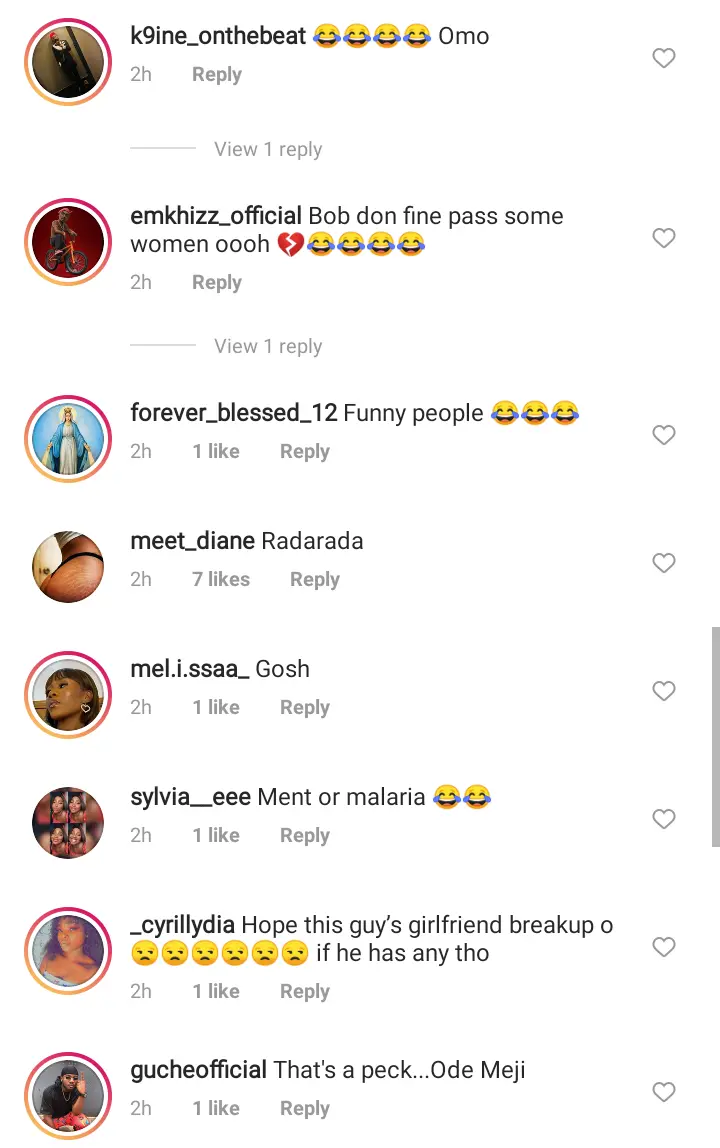Reply to k9ine_onthebeat's comment
This screenshot has width=720, height=1148.
(217, 74)
